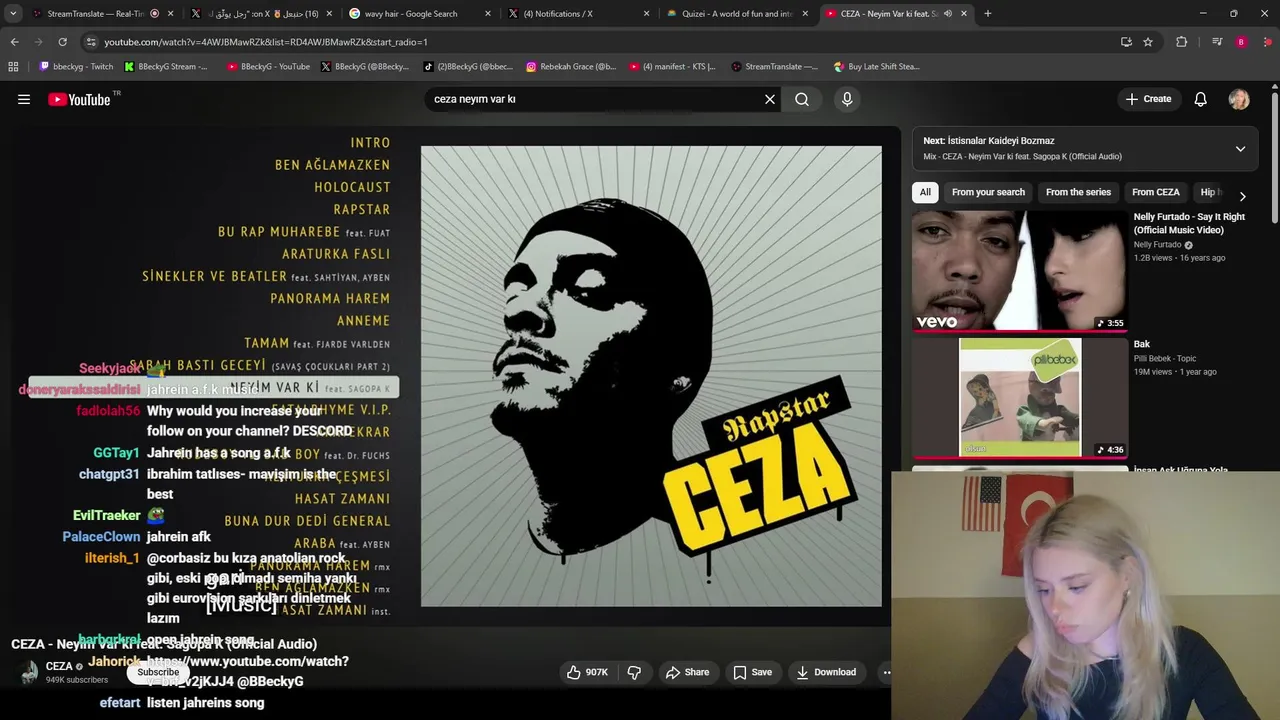The image size is (1280, 720).
Task: Open TikTok (2)BBeckyG bookmark
Action: pos(468,67)
